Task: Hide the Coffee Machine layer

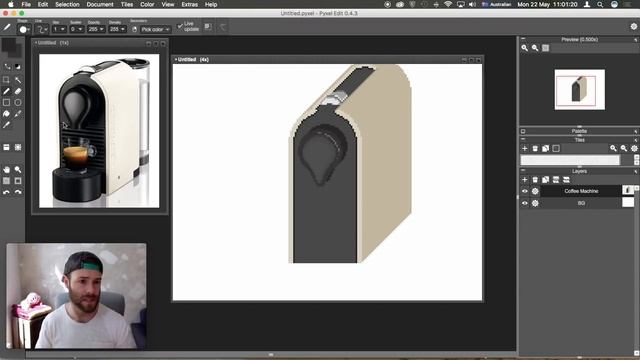Action: point(525,191)
